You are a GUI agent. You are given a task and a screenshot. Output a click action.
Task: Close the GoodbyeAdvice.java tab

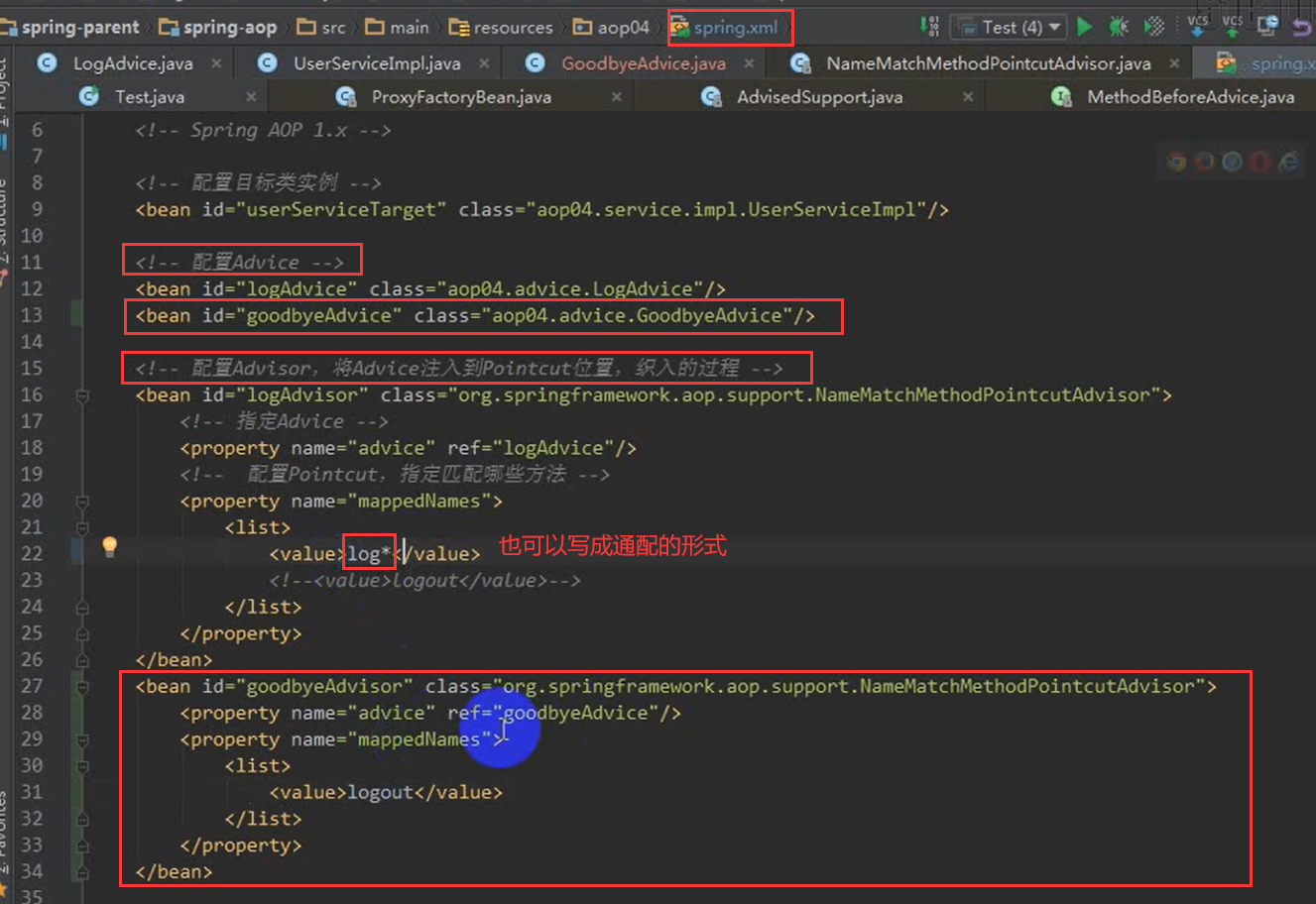[x=749, y=63]
